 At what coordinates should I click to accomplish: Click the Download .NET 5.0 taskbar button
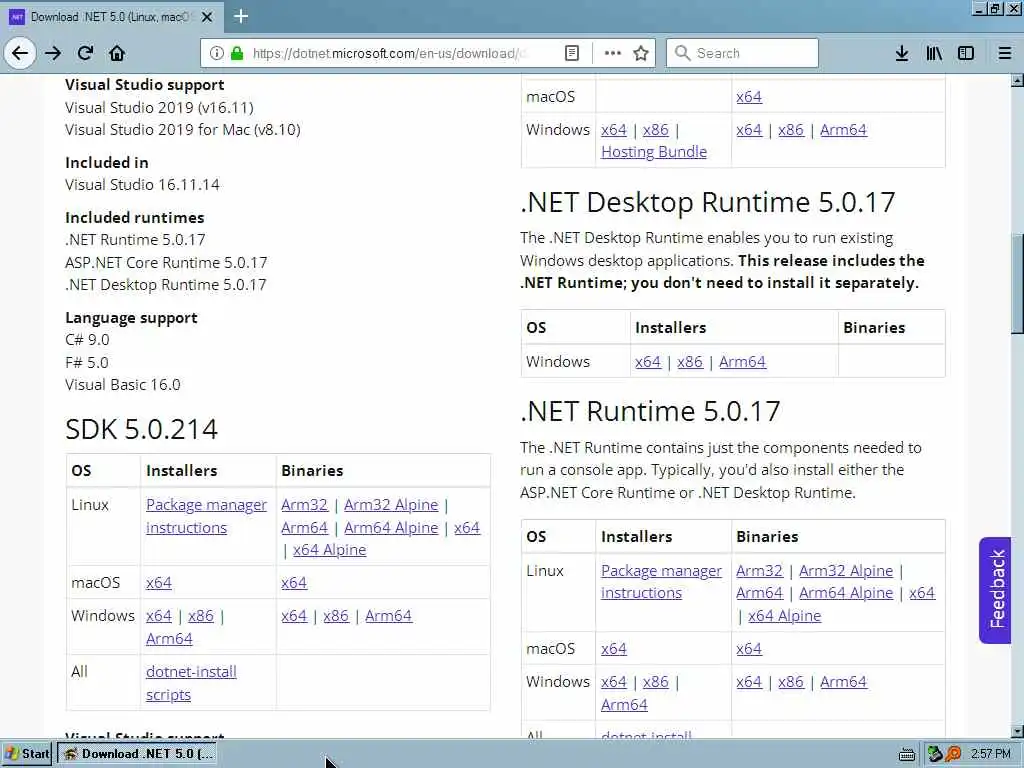coord(137,754)
